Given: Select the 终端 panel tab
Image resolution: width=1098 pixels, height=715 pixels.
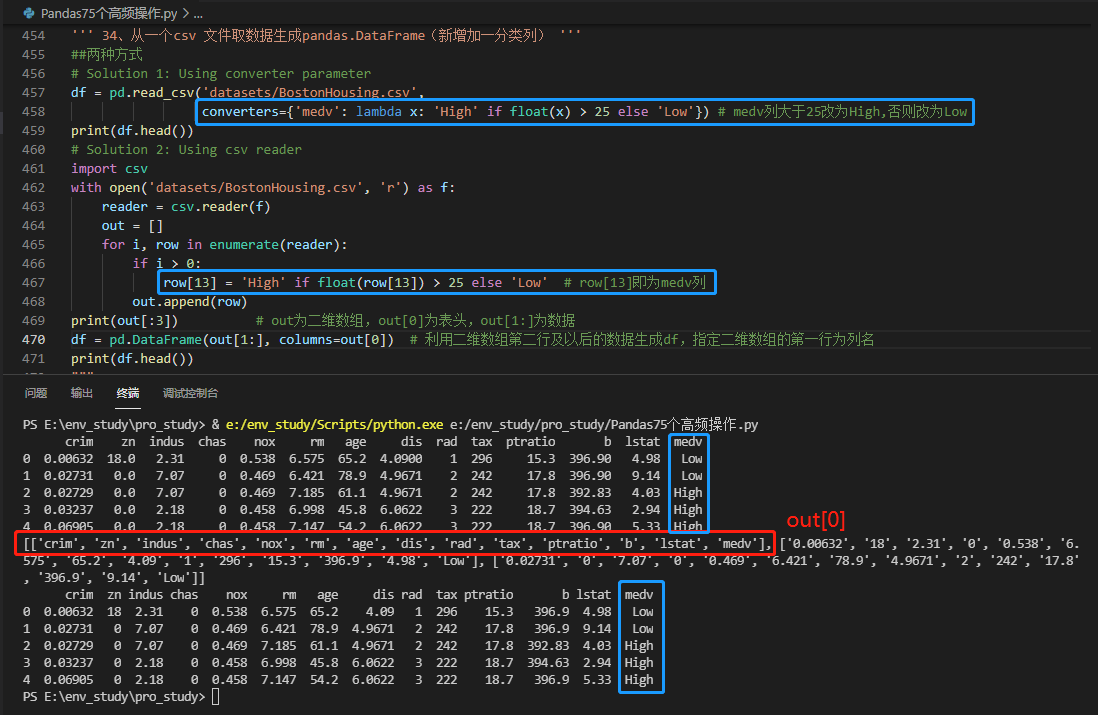Looking at the screenshot, I should coord(128,393).
